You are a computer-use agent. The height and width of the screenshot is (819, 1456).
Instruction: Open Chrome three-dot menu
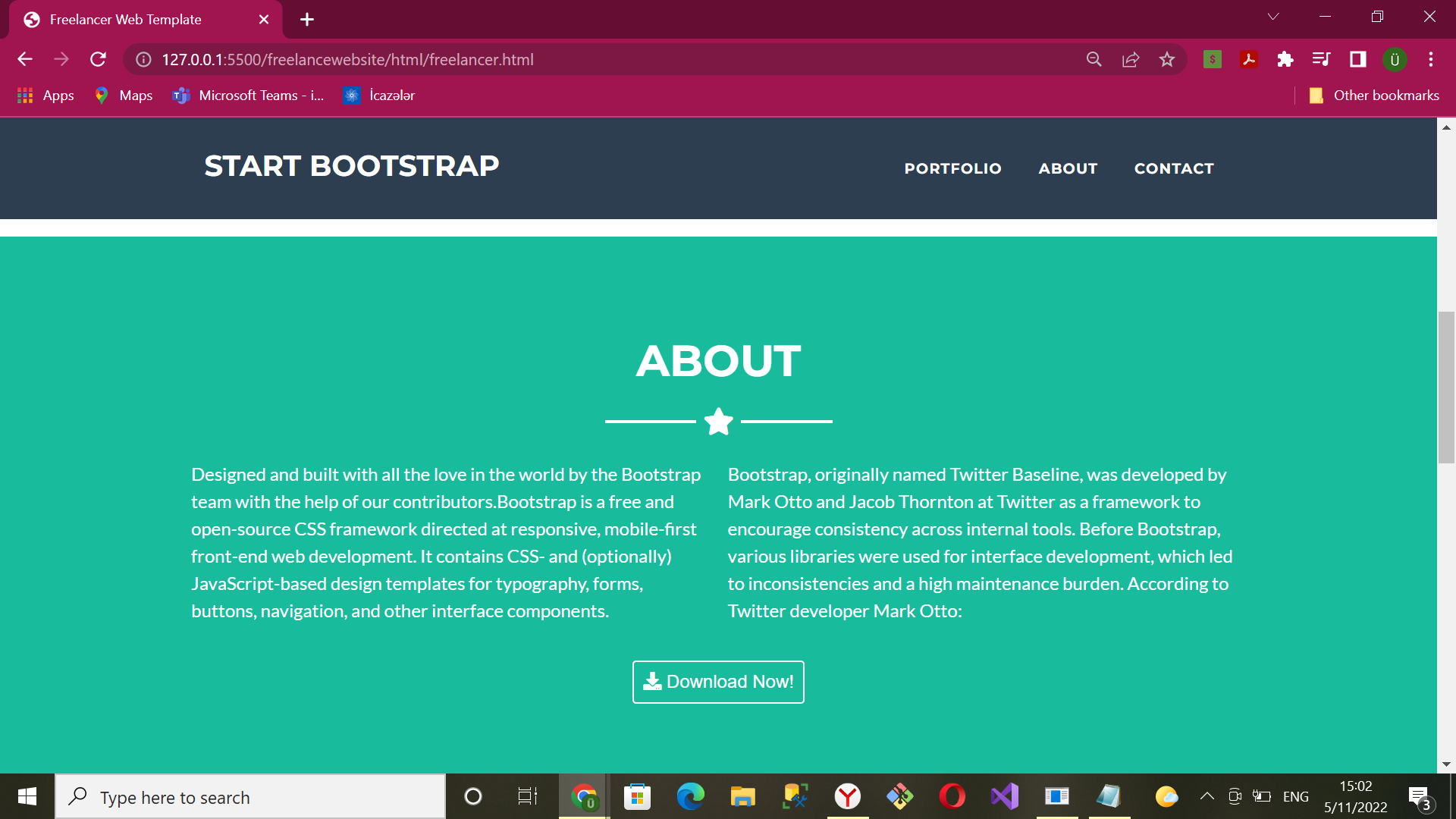(1431, 59)
